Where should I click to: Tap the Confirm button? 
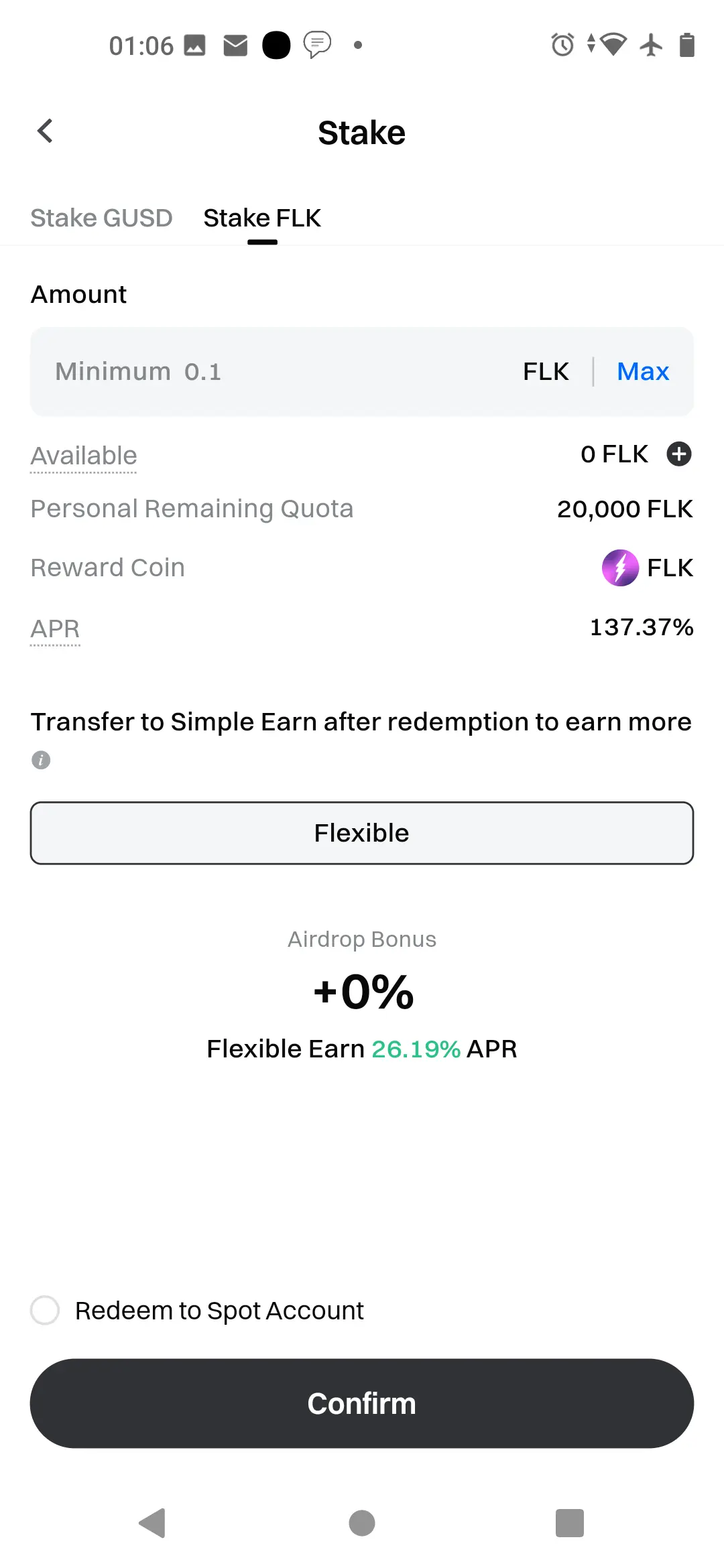pos(362,1404)
